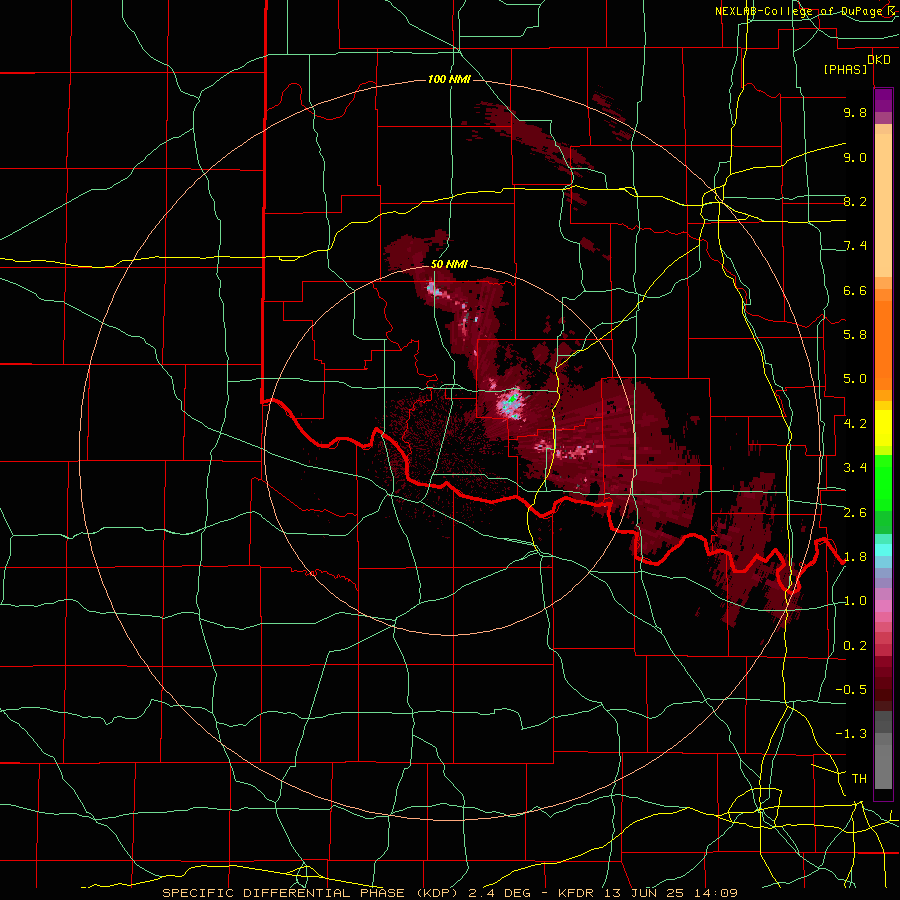
Task: Click the [PHAS] legend unit label
Action: tap(845, 69)
